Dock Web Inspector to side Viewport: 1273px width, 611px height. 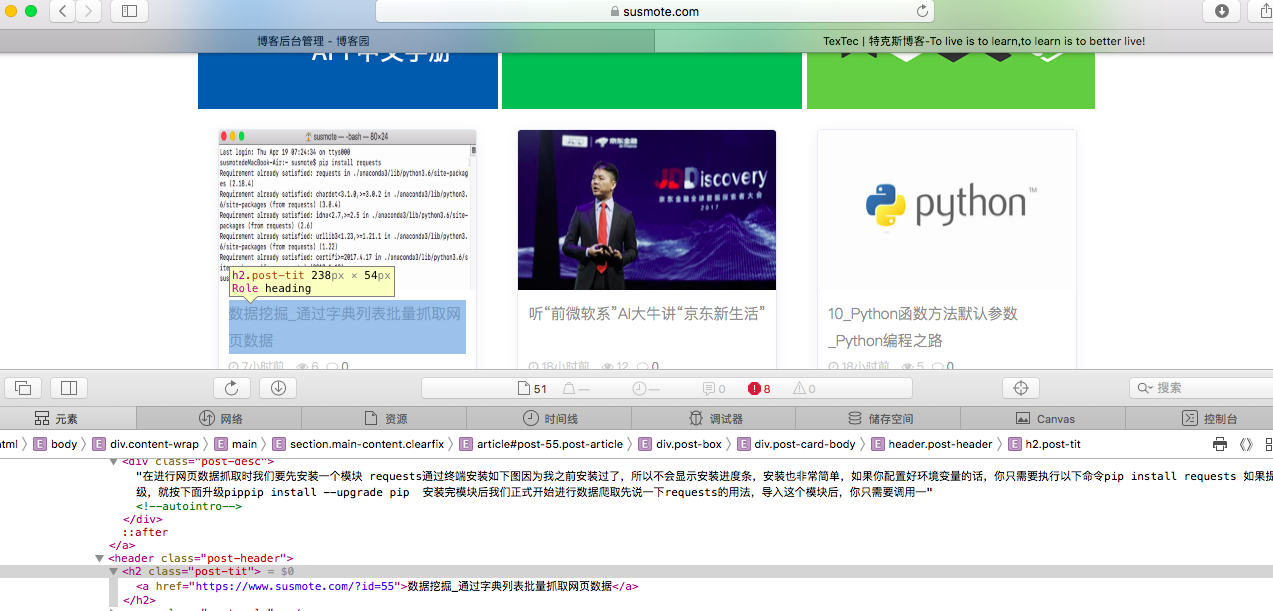tap(69, 388)
